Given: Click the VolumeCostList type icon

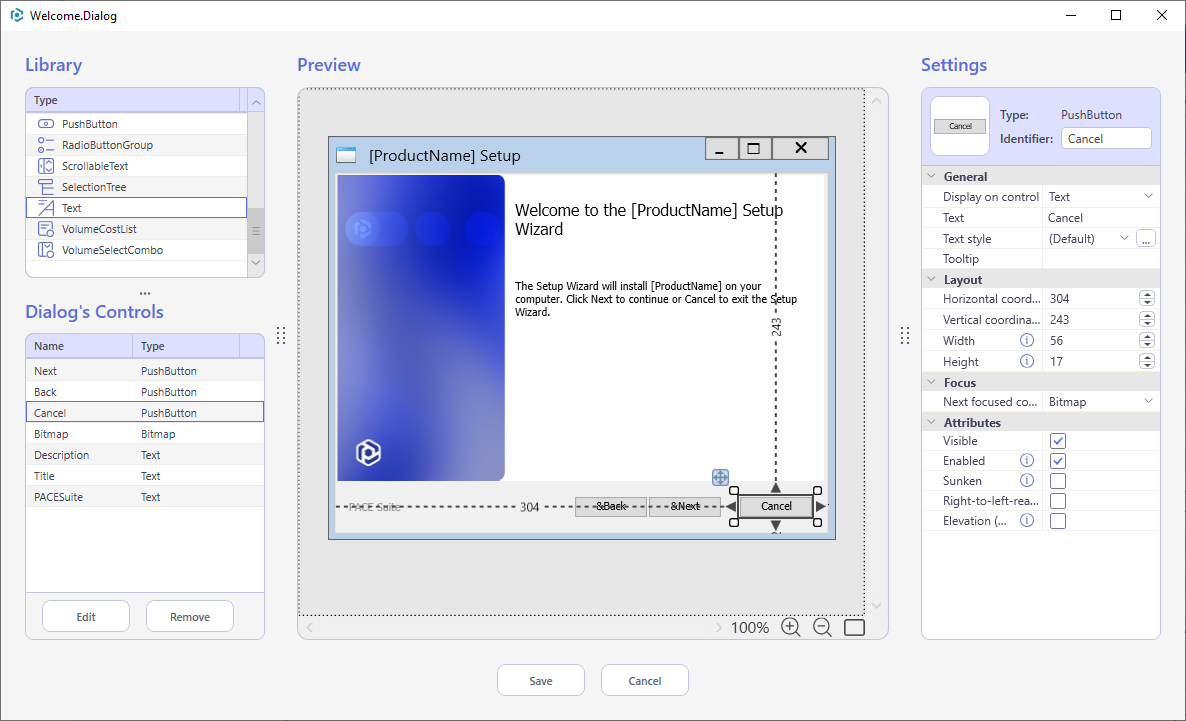Looking at the screenshot, I should 46,229.
